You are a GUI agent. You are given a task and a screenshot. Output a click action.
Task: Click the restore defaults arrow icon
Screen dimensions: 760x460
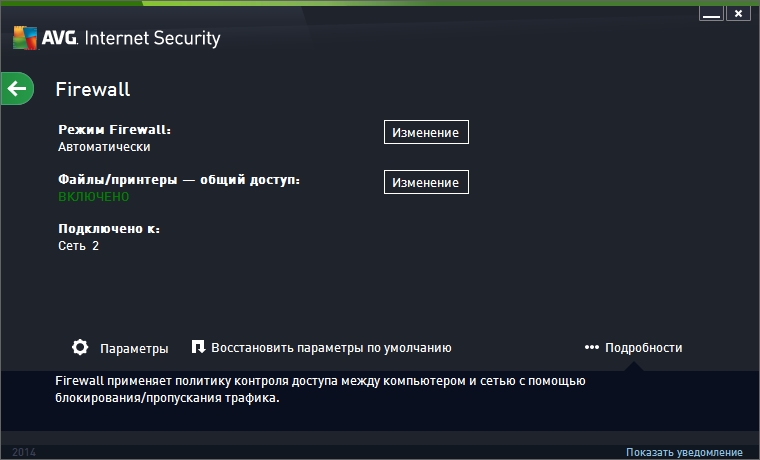click(x=198, y=347)
